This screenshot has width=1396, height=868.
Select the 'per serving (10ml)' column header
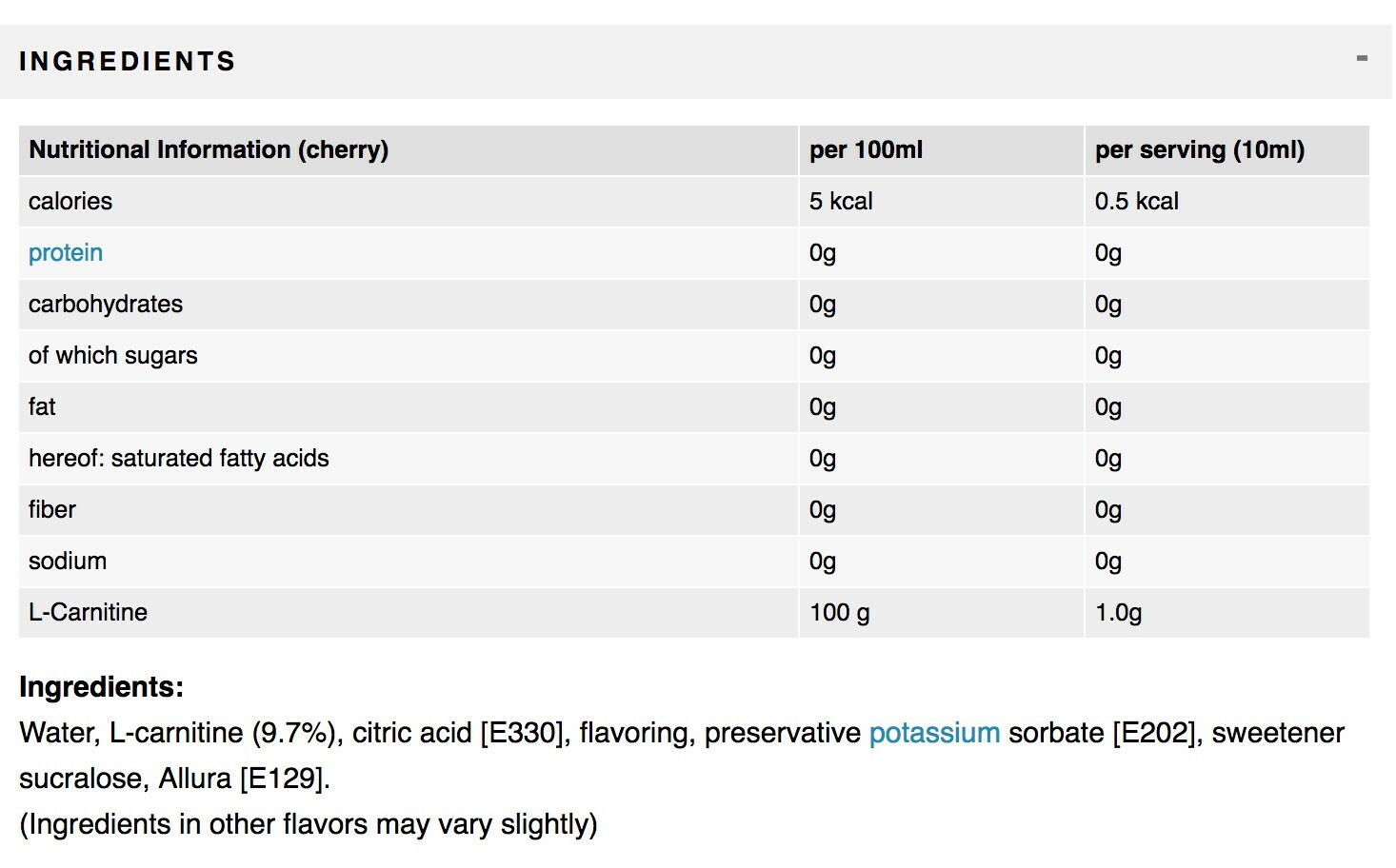click(x=1199, y=150)
